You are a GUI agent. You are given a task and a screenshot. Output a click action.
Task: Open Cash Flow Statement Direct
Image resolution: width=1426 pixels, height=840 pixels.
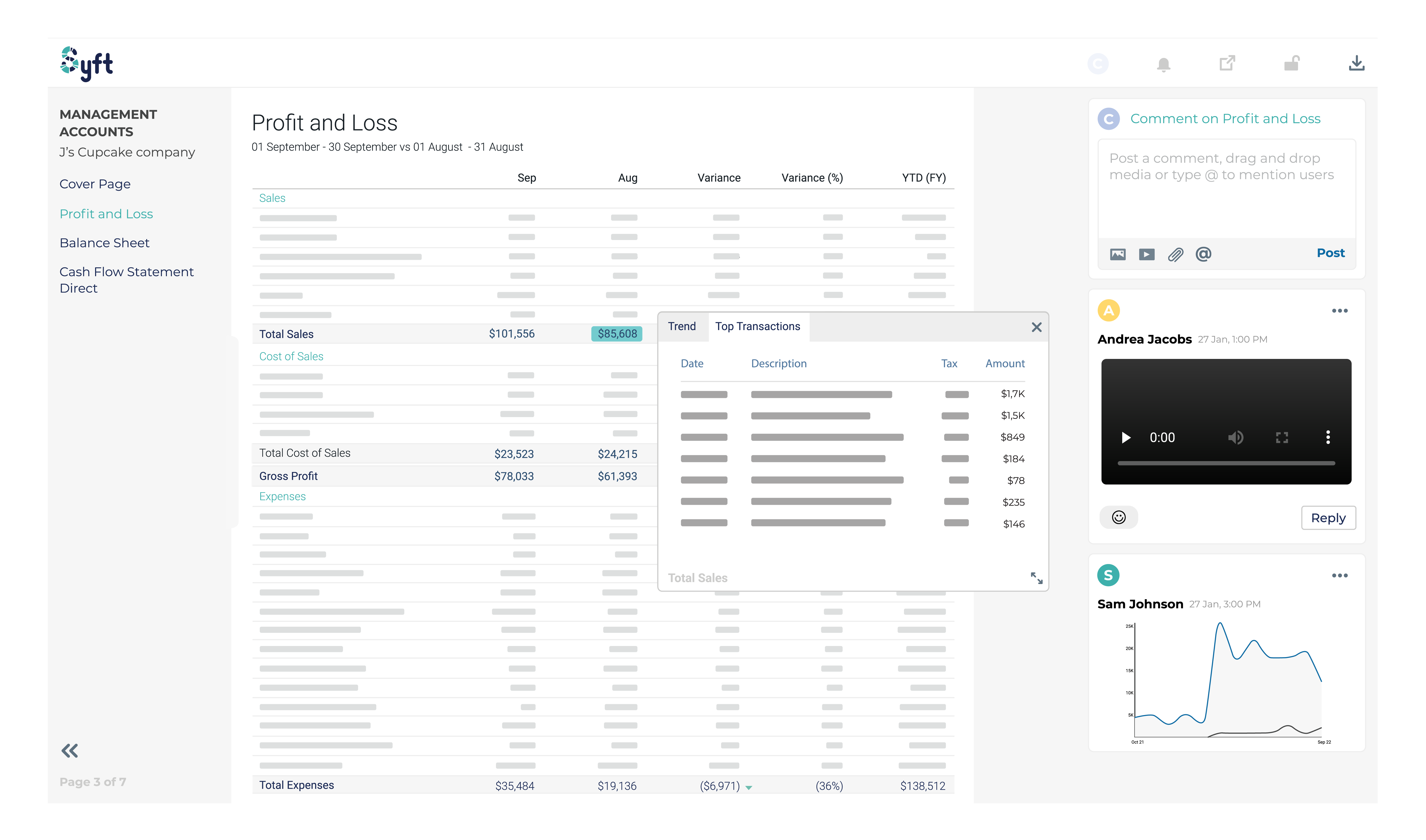coord(127,280)
